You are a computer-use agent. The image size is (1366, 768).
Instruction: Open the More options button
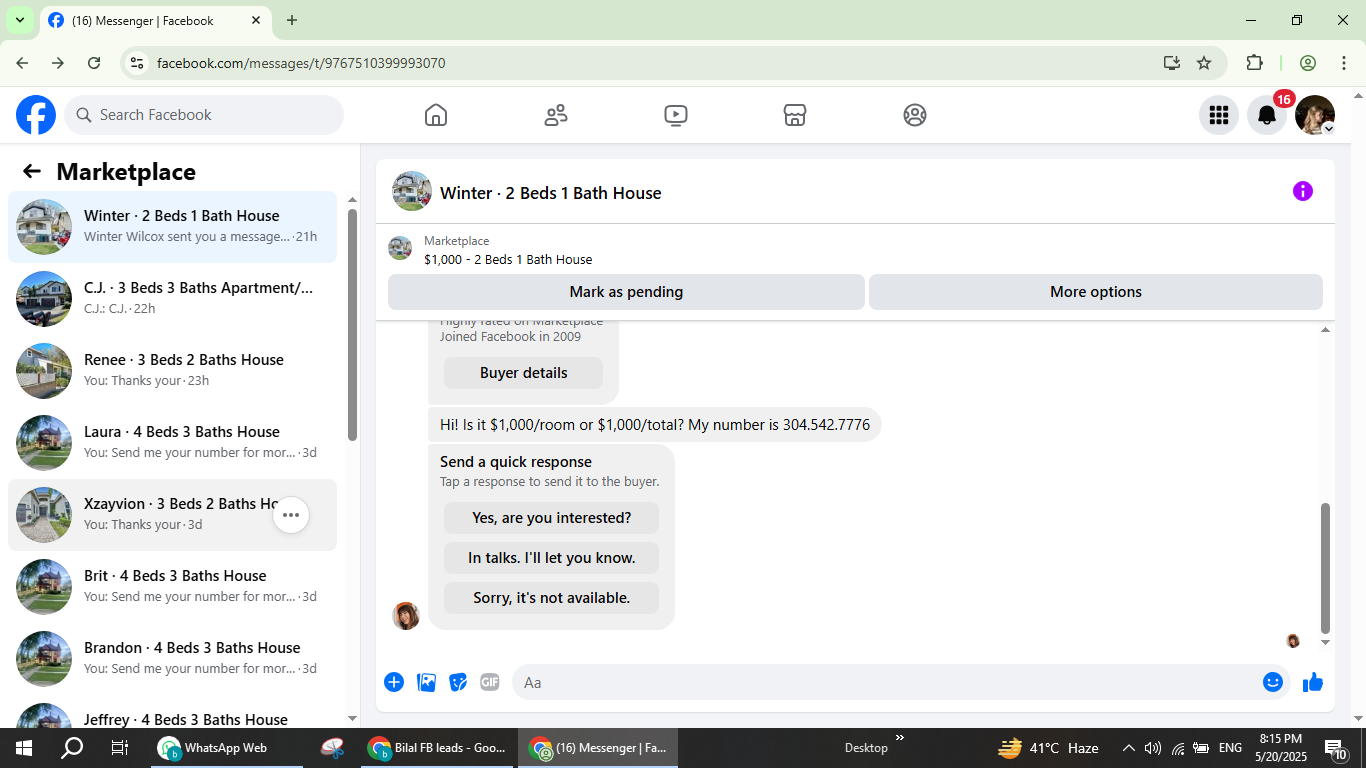[1096, 292]
